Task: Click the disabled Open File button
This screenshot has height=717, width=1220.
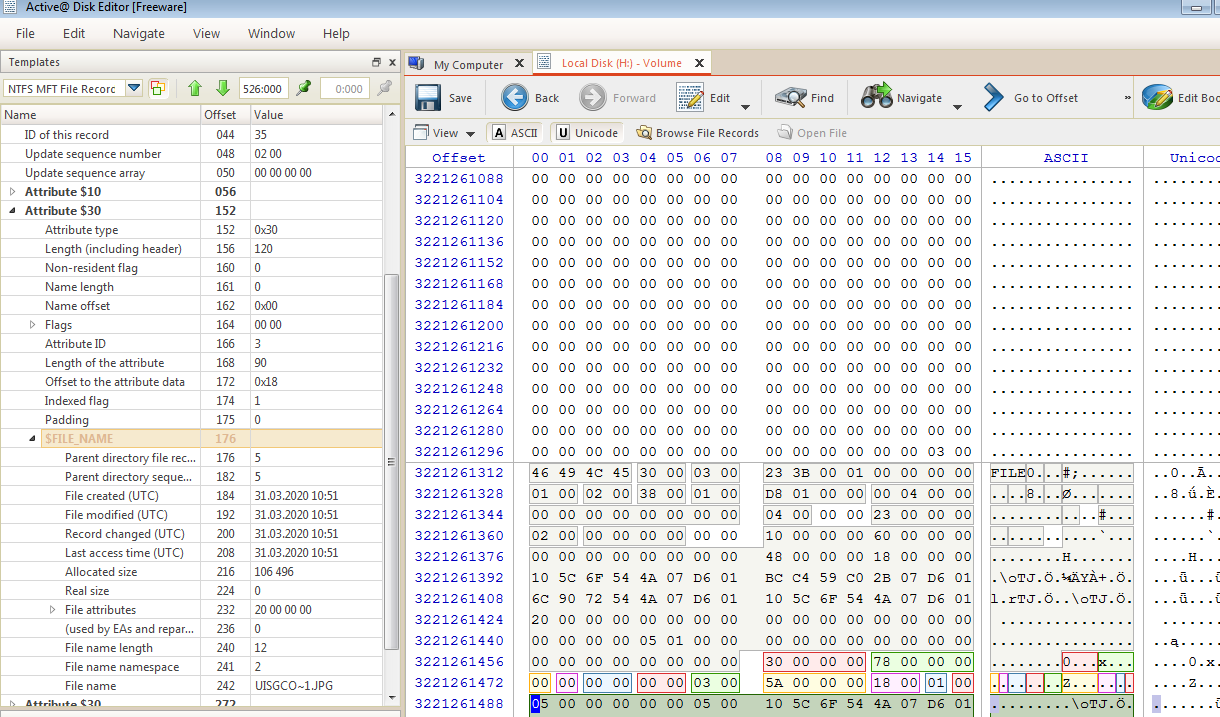Action: click(811, 132)
